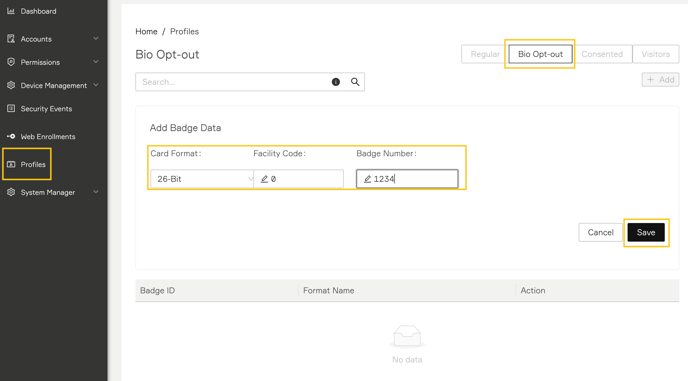688x381 pixels.
Task: Click the Facility Code input field
Action: coord(298,179)
